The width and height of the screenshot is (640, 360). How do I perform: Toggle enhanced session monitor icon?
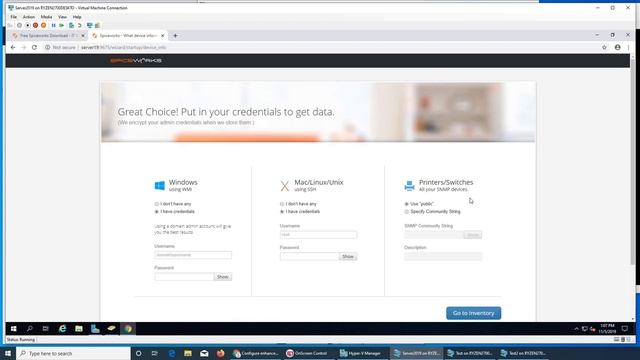tap(89, 25)
